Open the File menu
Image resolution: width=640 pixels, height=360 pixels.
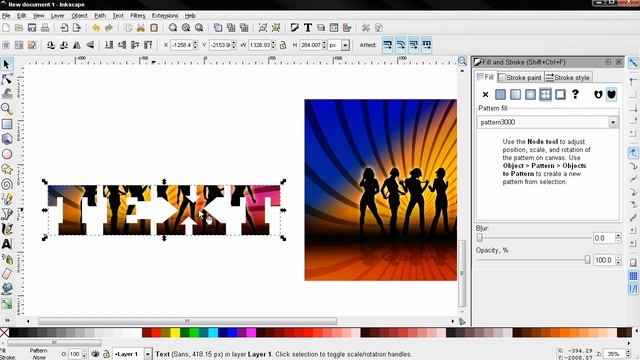point(6,16)
